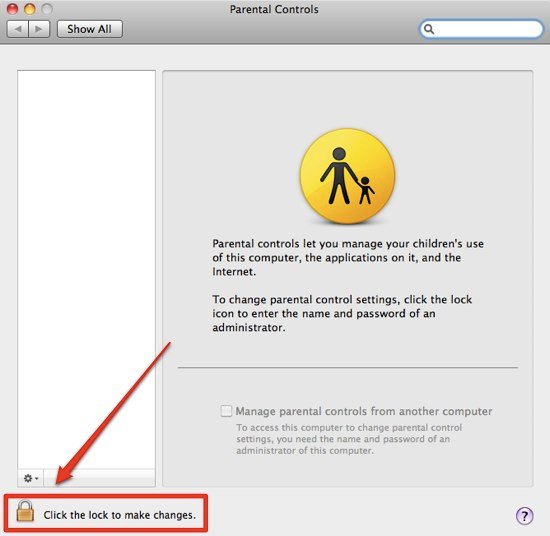
Task: Enable Manage parental controls from another computer
Action: [x=226, y=411]
